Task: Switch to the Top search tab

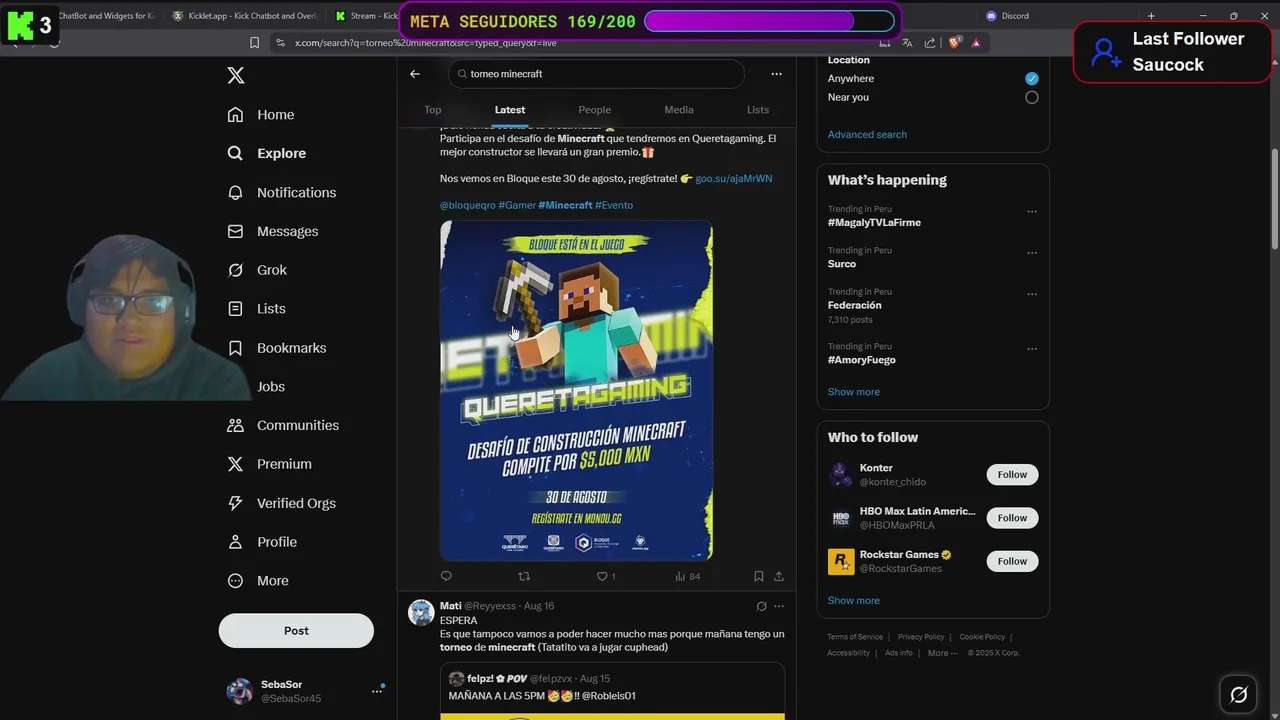Action: 433,110
